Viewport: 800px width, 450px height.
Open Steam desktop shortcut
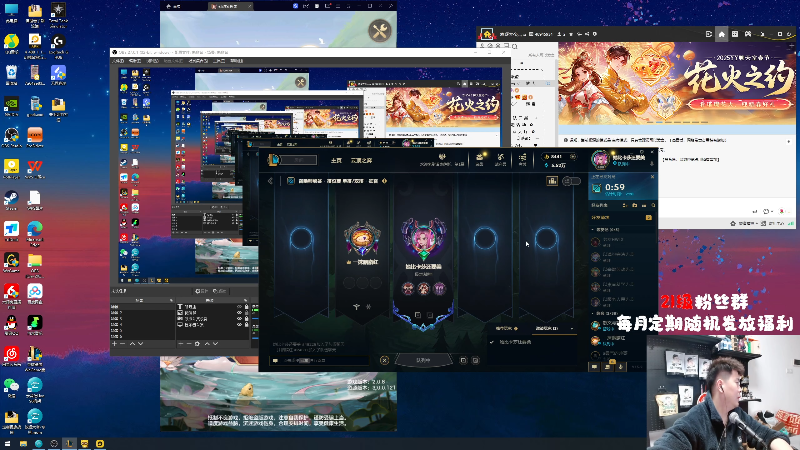[11, 200]
